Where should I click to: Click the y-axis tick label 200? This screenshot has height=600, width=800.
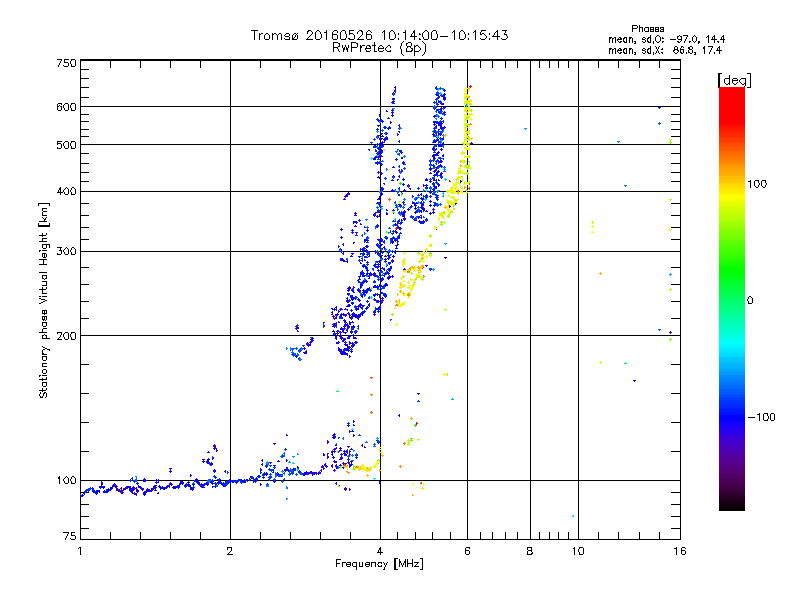[66, 336]
